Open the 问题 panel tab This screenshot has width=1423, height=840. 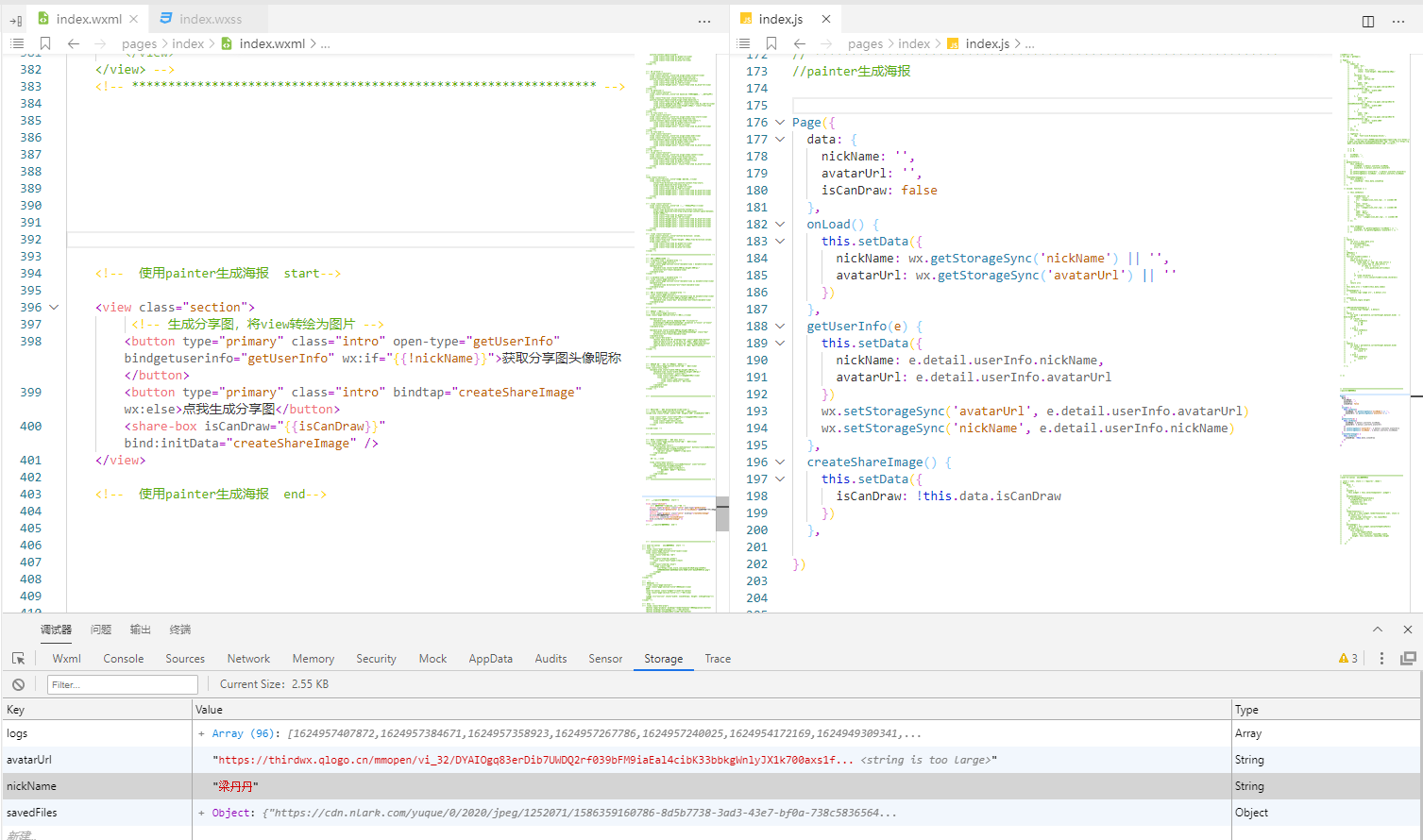[101, 630]
